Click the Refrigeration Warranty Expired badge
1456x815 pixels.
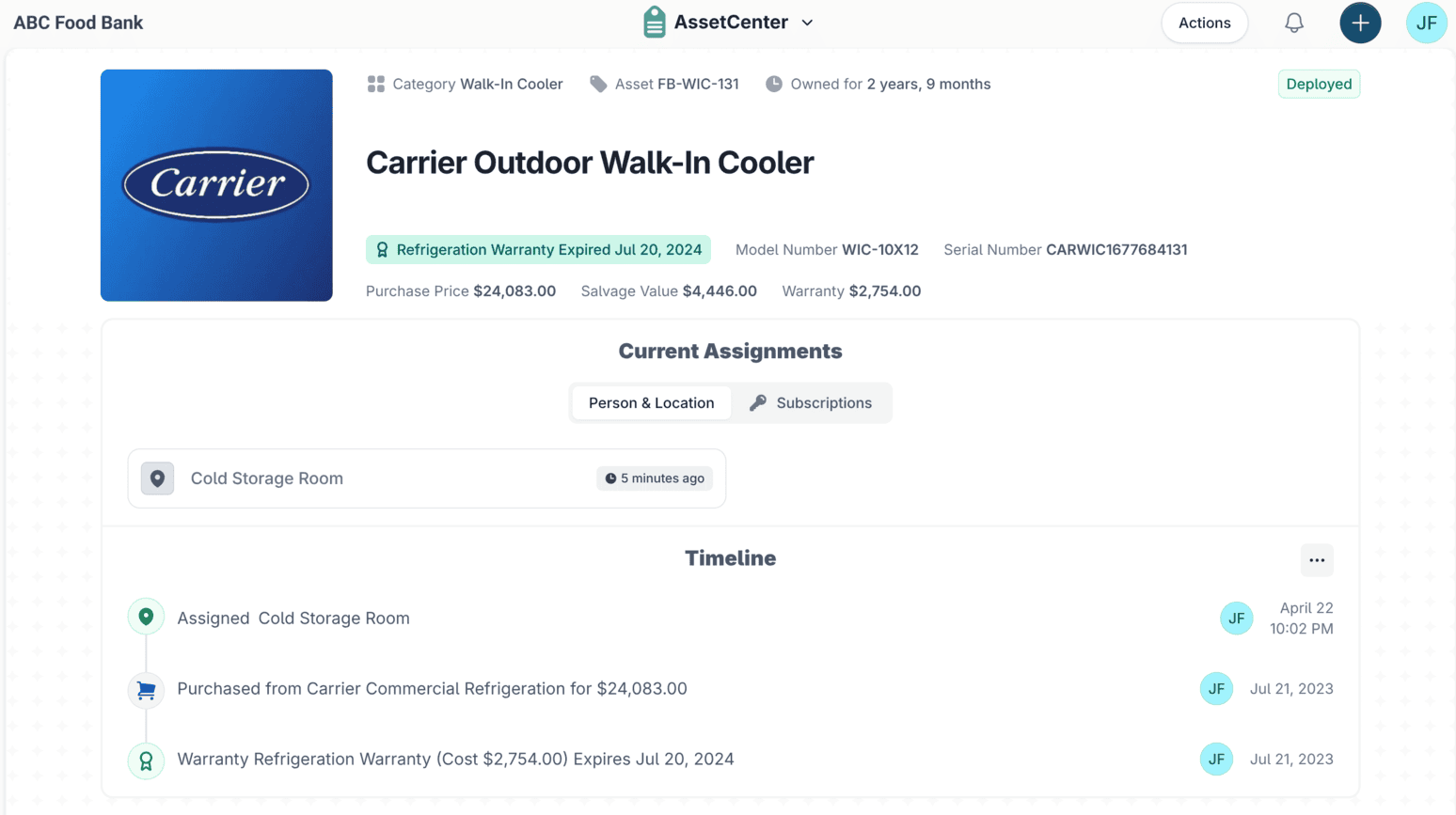click(x=538, y=249)
